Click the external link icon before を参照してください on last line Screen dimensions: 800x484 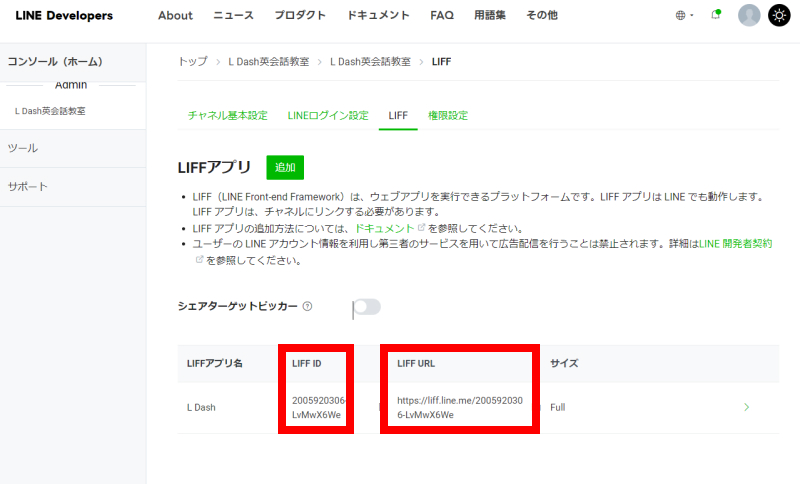tap(199, 260)
